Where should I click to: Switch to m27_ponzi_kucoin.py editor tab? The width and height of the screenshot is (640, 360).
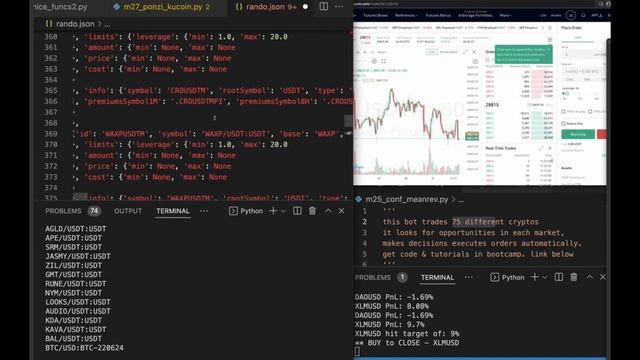(163, 7)
